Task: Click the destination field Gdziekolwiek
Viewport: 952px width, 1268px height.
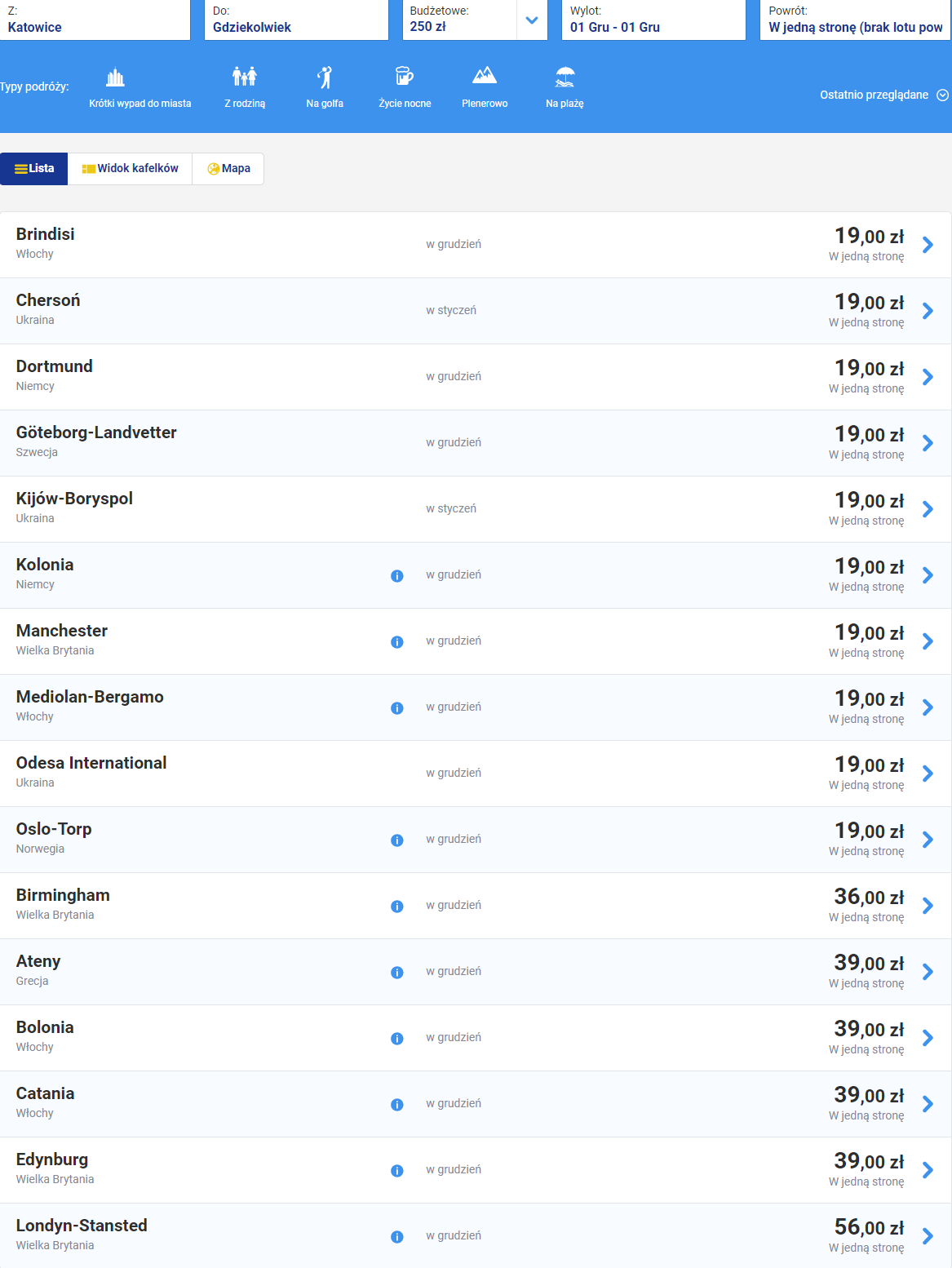Action: 296,20
